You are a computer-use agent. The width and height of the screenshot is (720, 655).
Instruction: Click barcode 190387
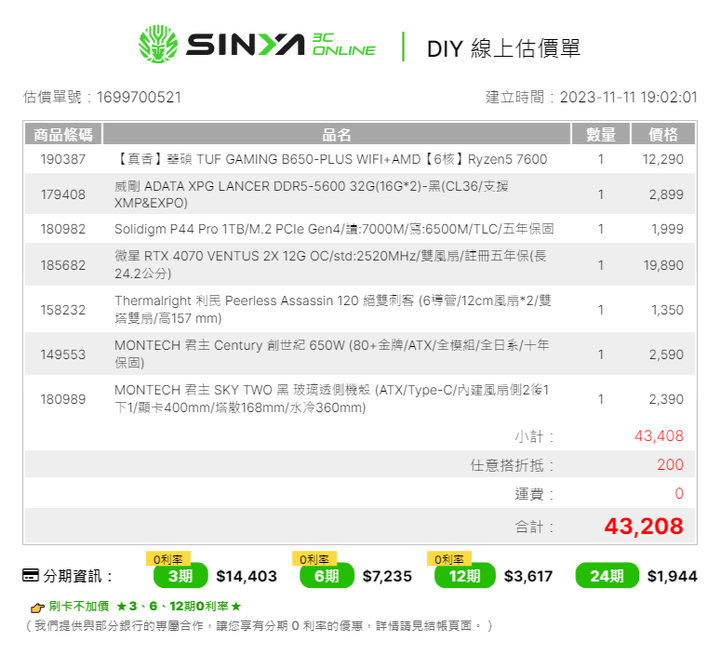(x=63, y=159)
